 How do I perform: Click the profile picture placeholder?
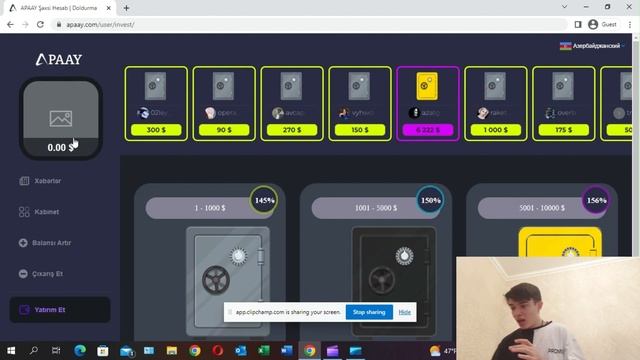61,119
